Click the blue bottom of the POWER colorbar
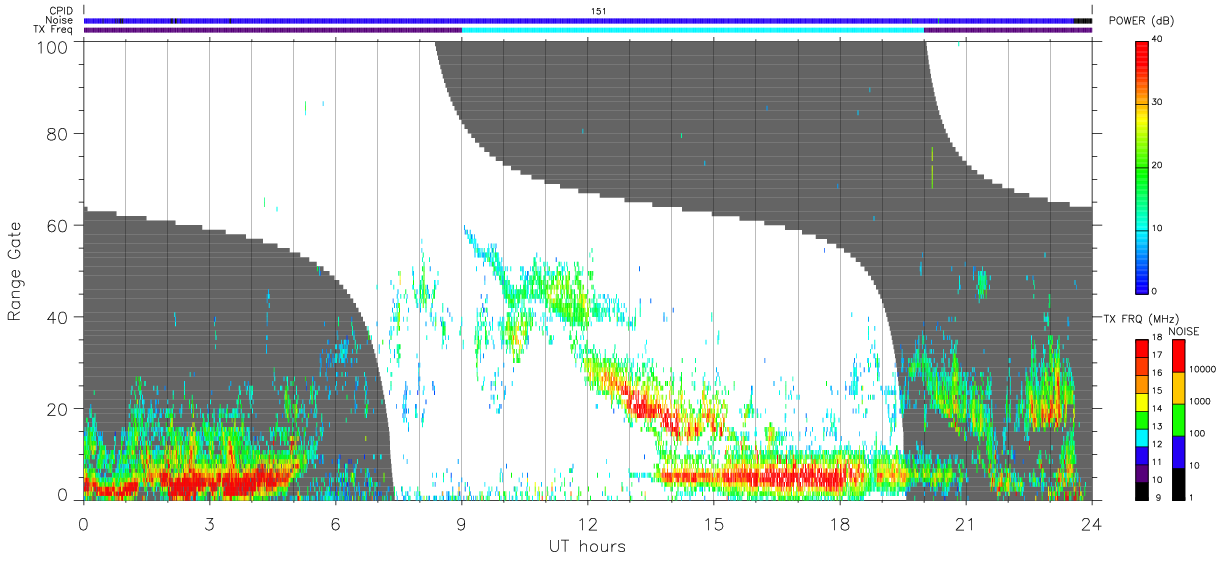 coord(1142,280)
